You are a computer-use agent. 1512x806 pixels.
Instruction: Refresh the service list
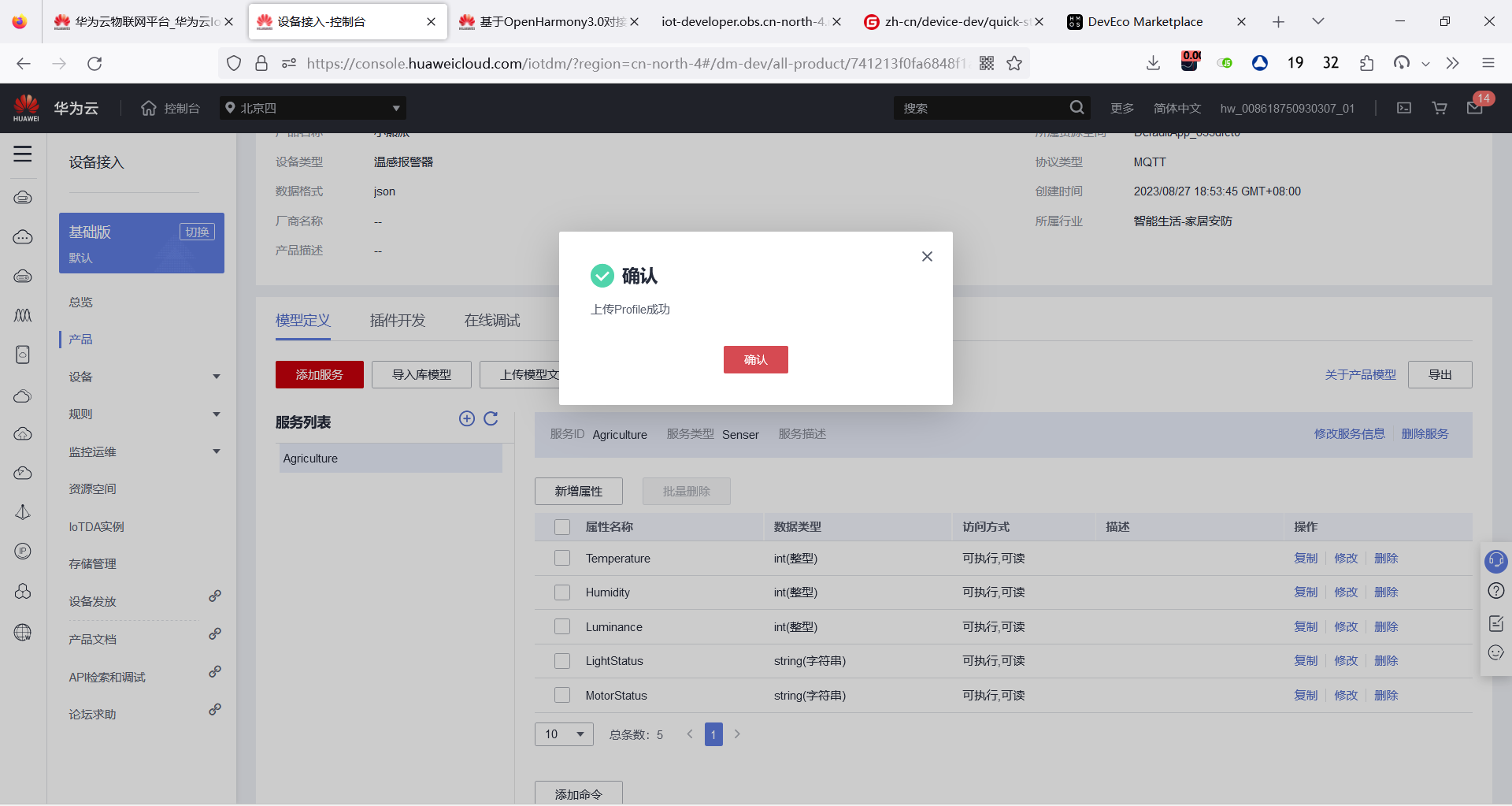491,418
